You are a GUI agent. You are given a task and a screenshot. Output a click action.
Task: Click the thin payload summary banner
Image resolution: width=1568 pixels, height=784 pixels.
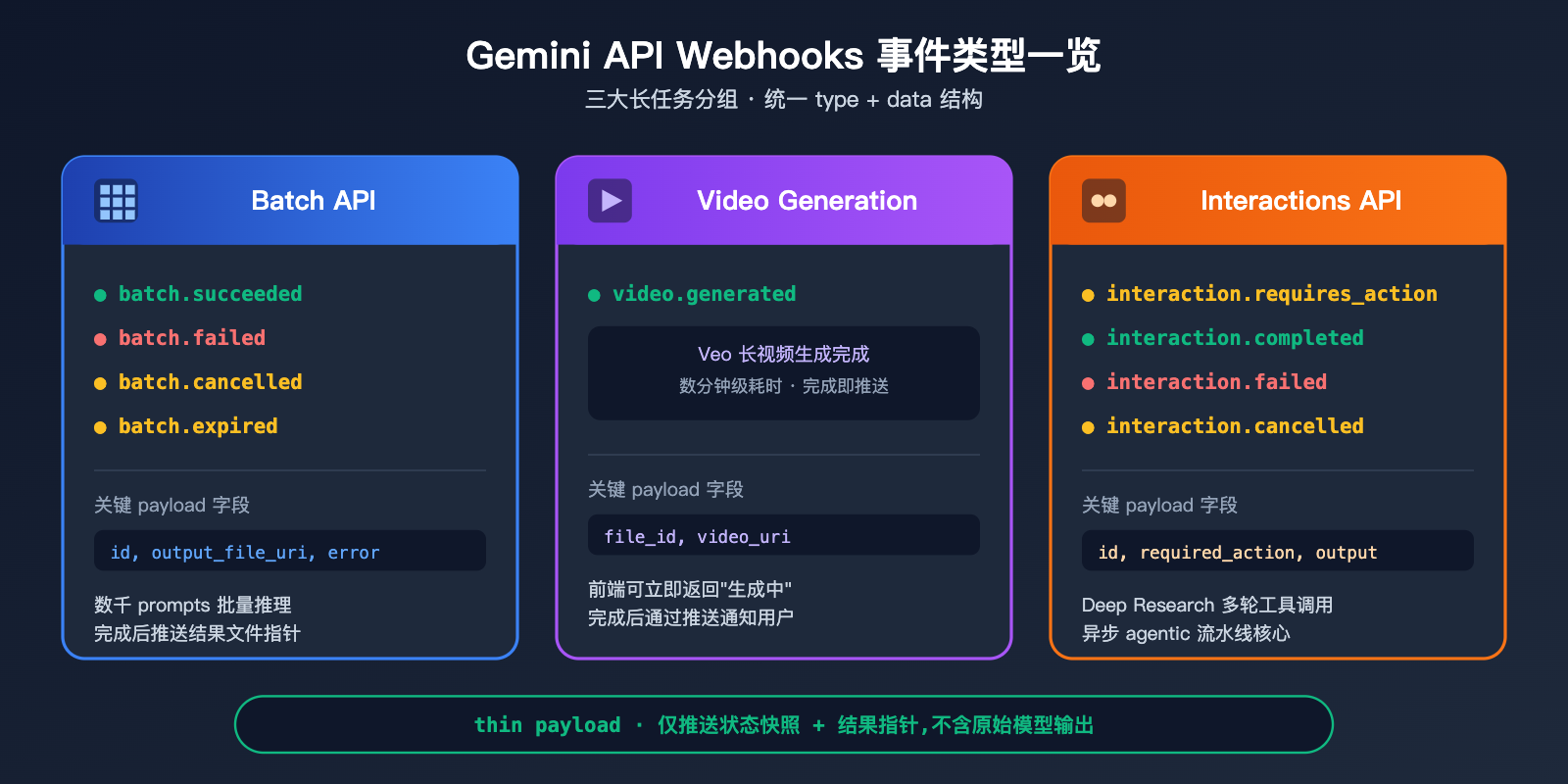[784, 724]
